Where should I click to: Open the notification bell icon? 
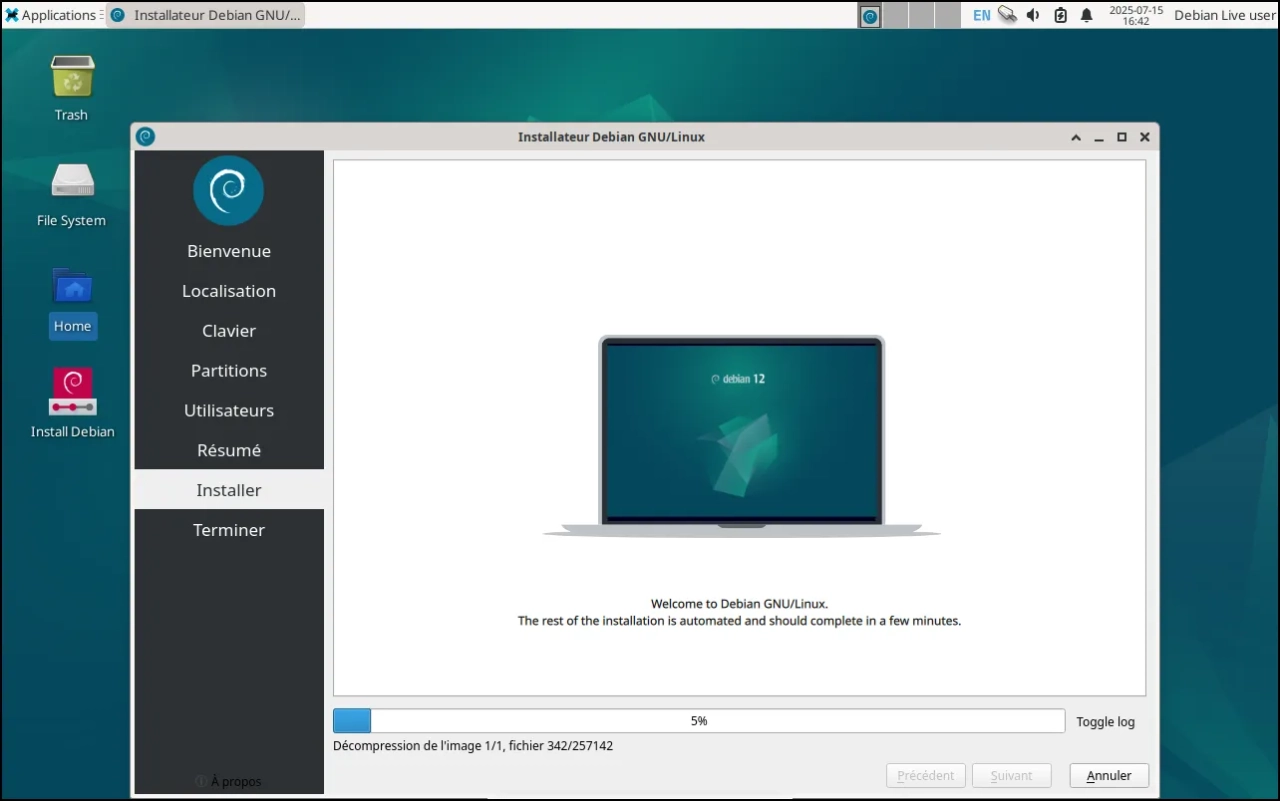coord(1087,15)
